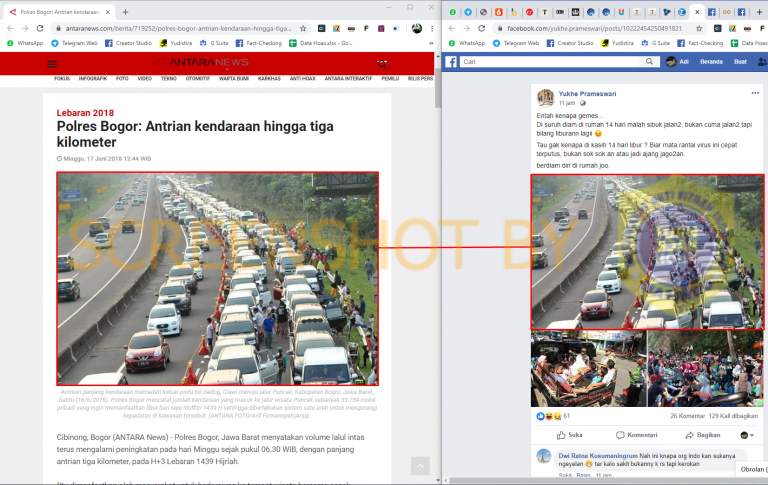Viewport: 768px width, 485px height.
Task: Select the OTOMOTIF menu on Antara News
Action: (198, 78)
